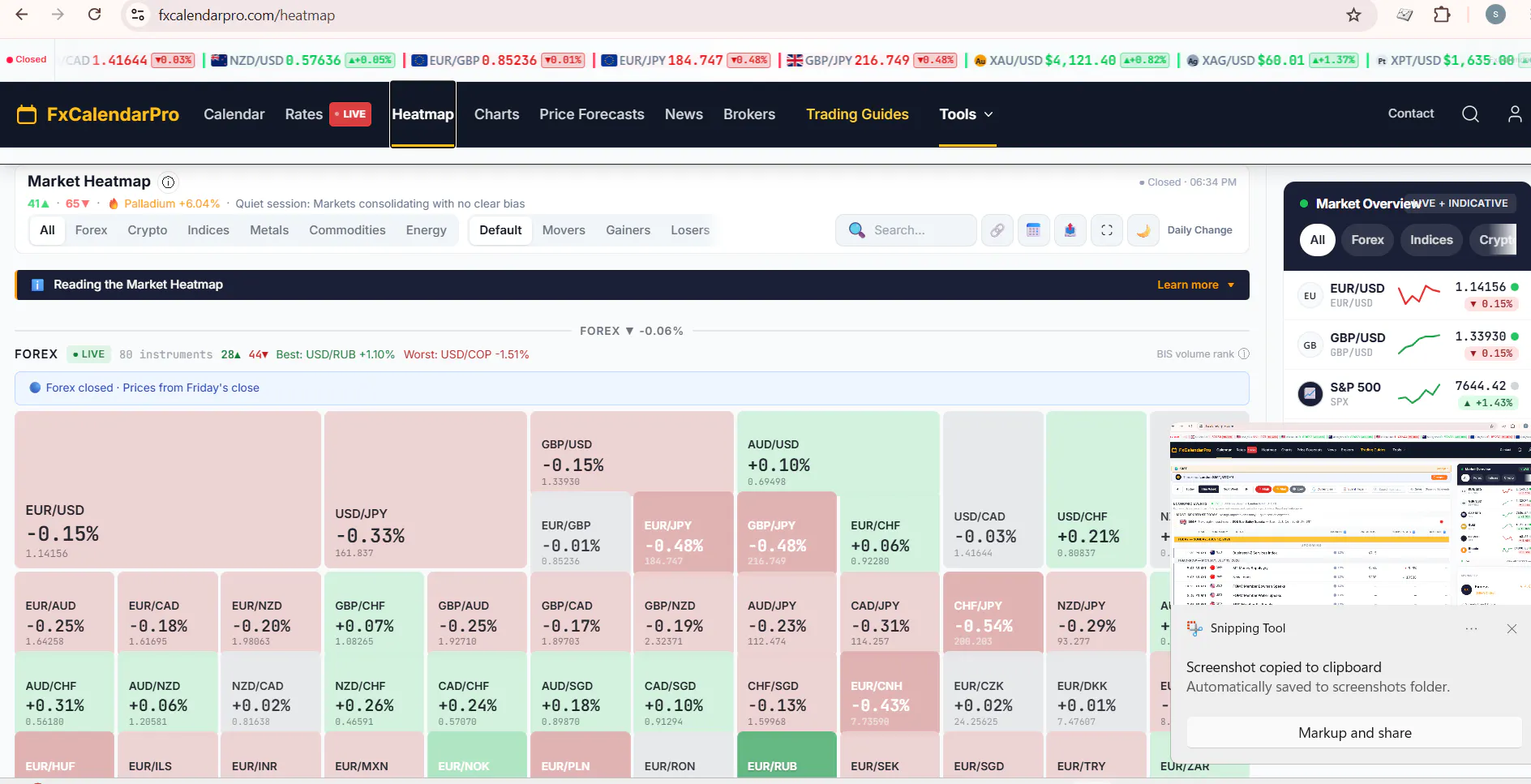Screen dimensions: 1531x784
Task: Filter heatmap by Forex
Action: click(x=91, y=230)
